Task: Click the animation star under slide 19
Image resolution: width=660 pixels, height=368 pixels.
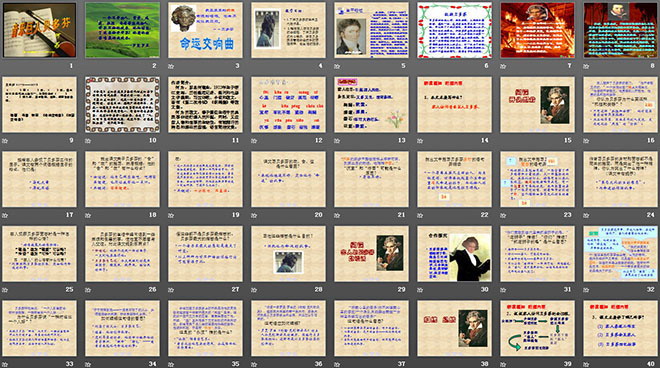Action: pos(171,215)
